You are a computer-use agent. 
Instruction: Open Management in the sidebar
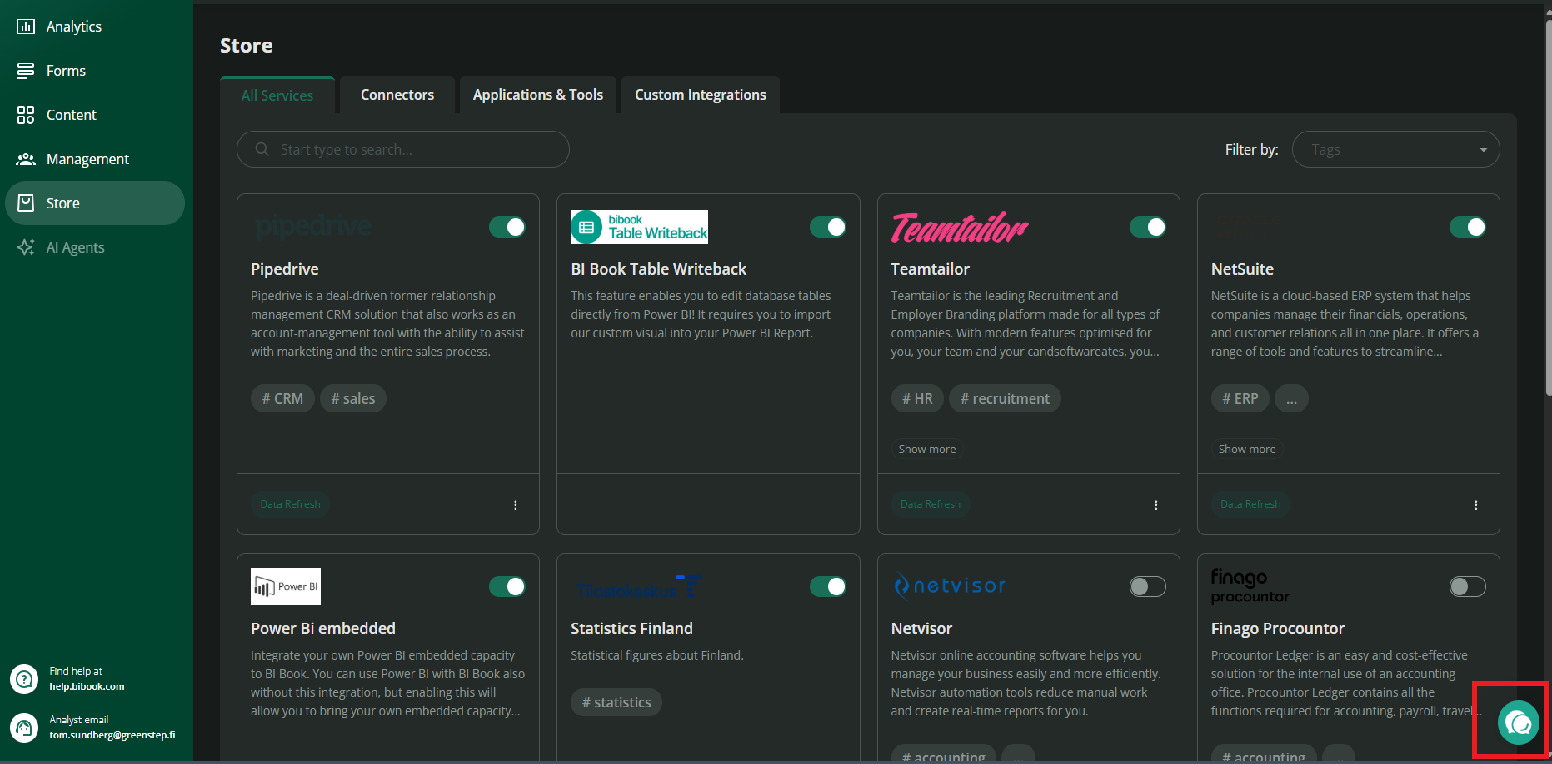coord(95,159)
